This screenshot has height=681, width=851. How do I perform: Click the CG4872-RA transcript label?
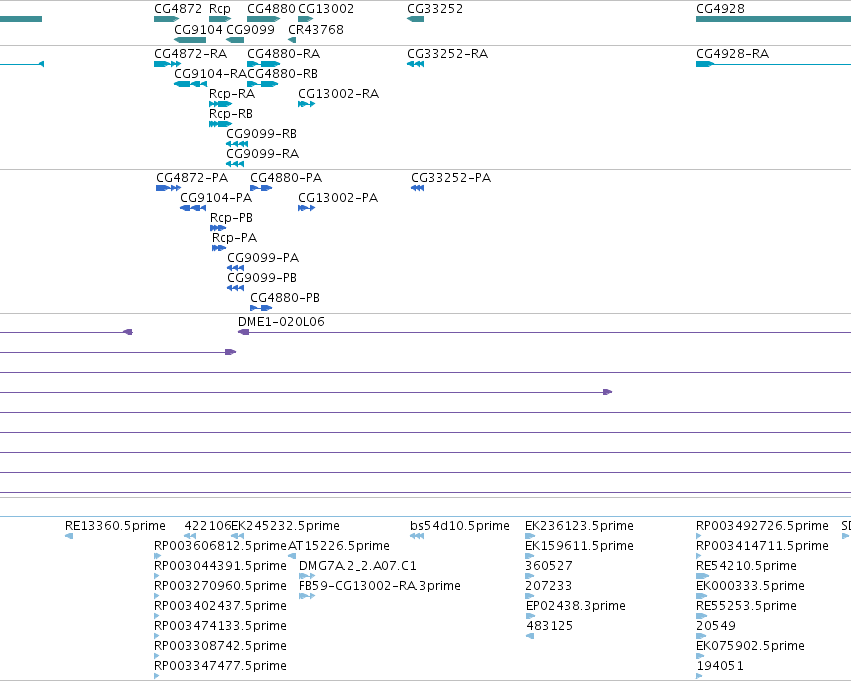[x=190, y=54]
